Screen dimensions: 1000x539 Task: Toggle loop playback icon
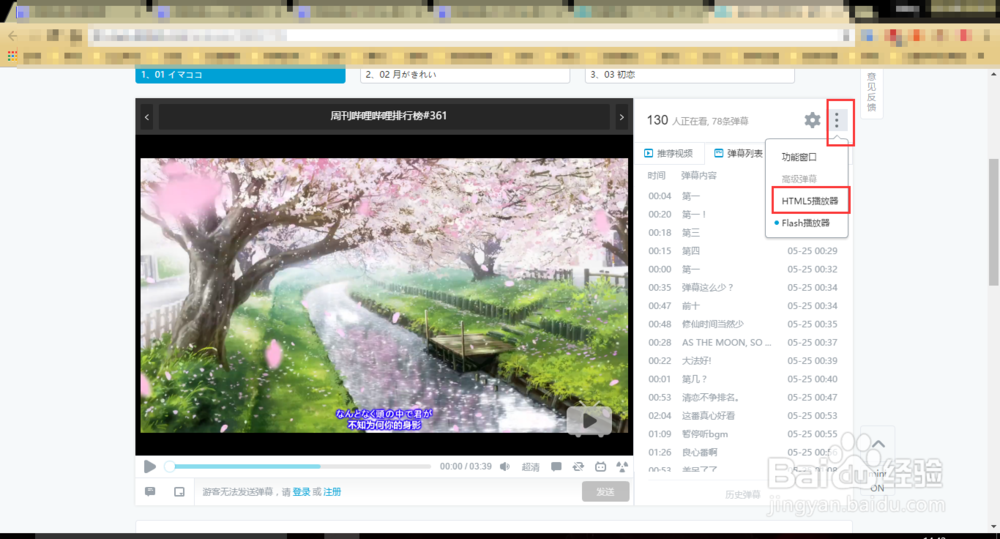pos(578,467)
